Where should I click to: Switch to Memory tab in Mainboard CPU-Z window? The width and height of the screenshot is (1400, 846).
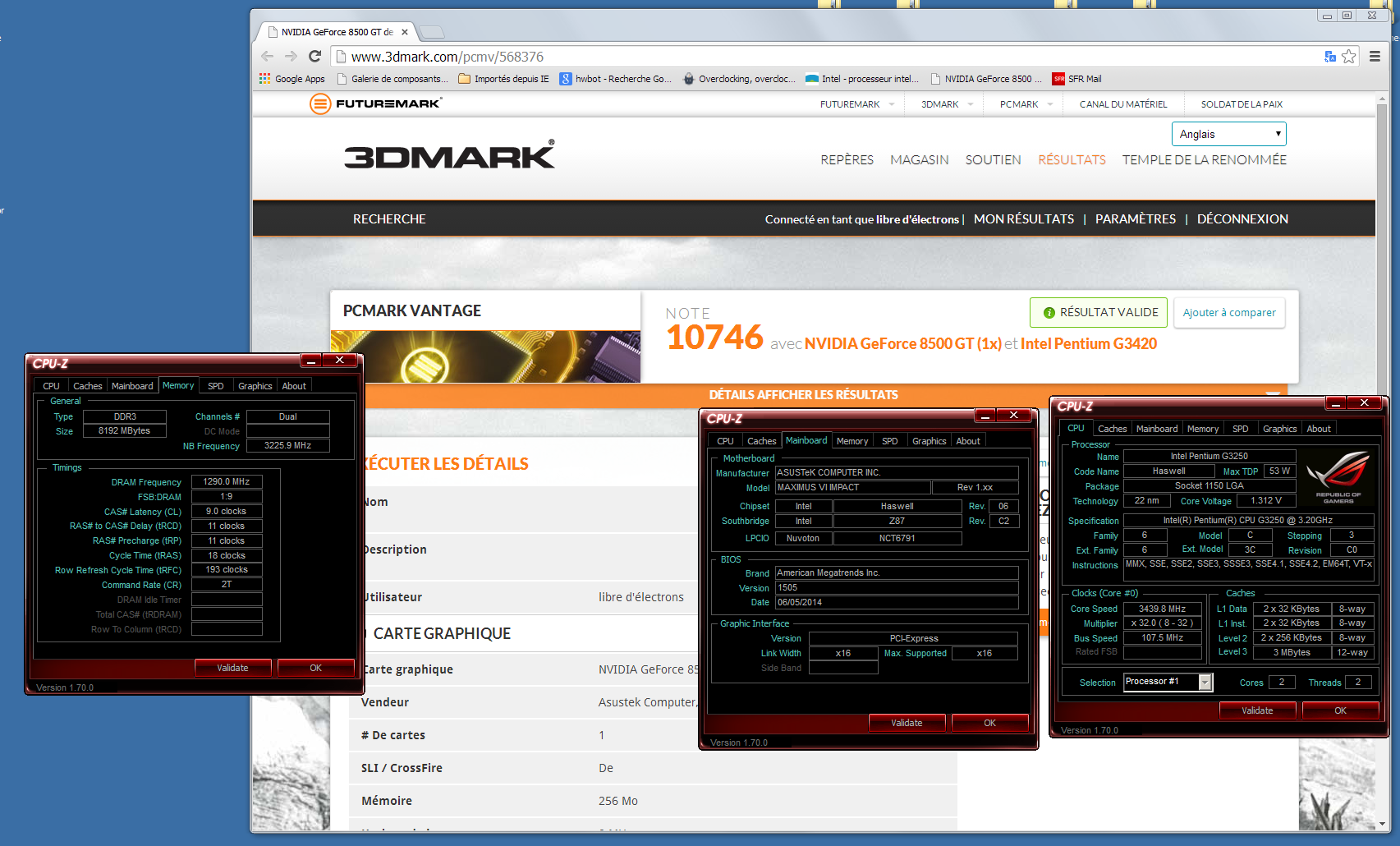851,441
